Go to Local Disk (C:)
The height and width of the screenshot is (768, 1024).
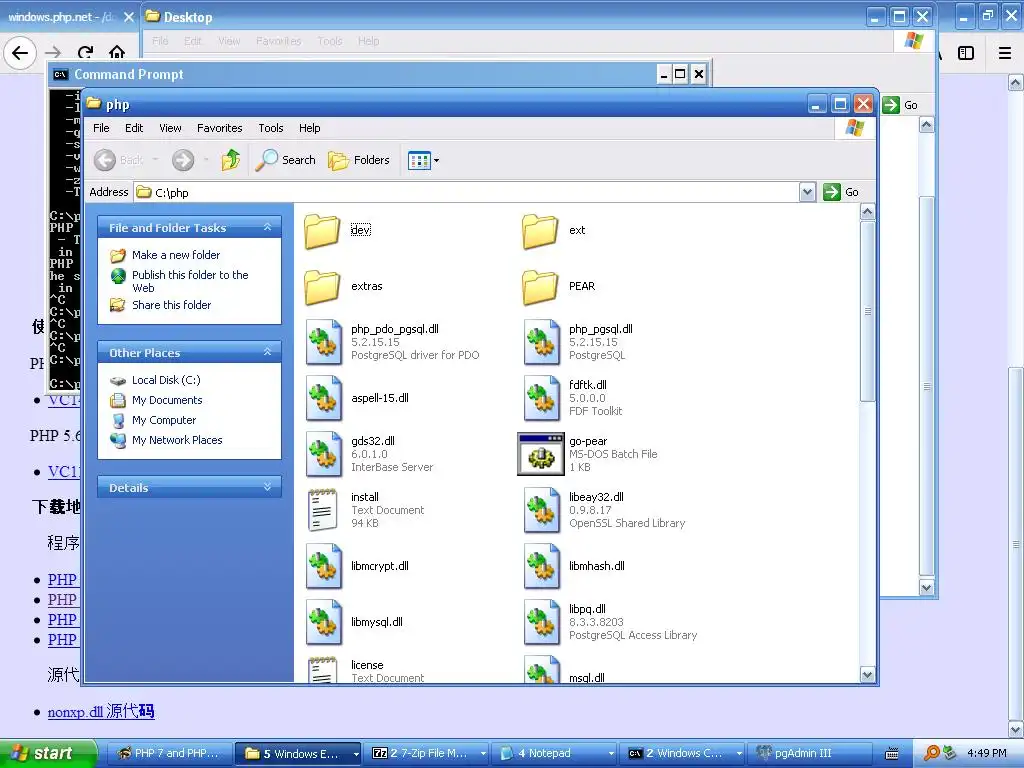166,380
